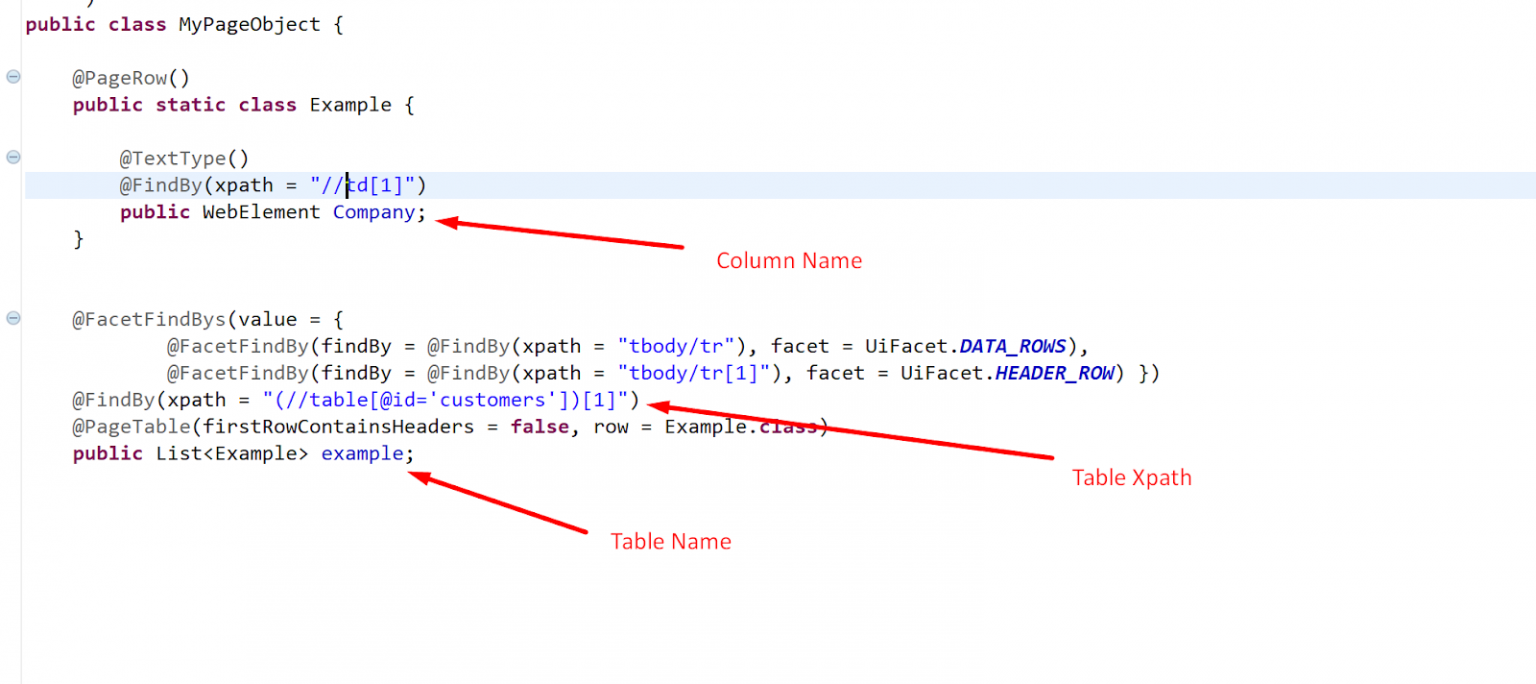
Task: Click the example list variable name
Action: [x=362, y=453]
